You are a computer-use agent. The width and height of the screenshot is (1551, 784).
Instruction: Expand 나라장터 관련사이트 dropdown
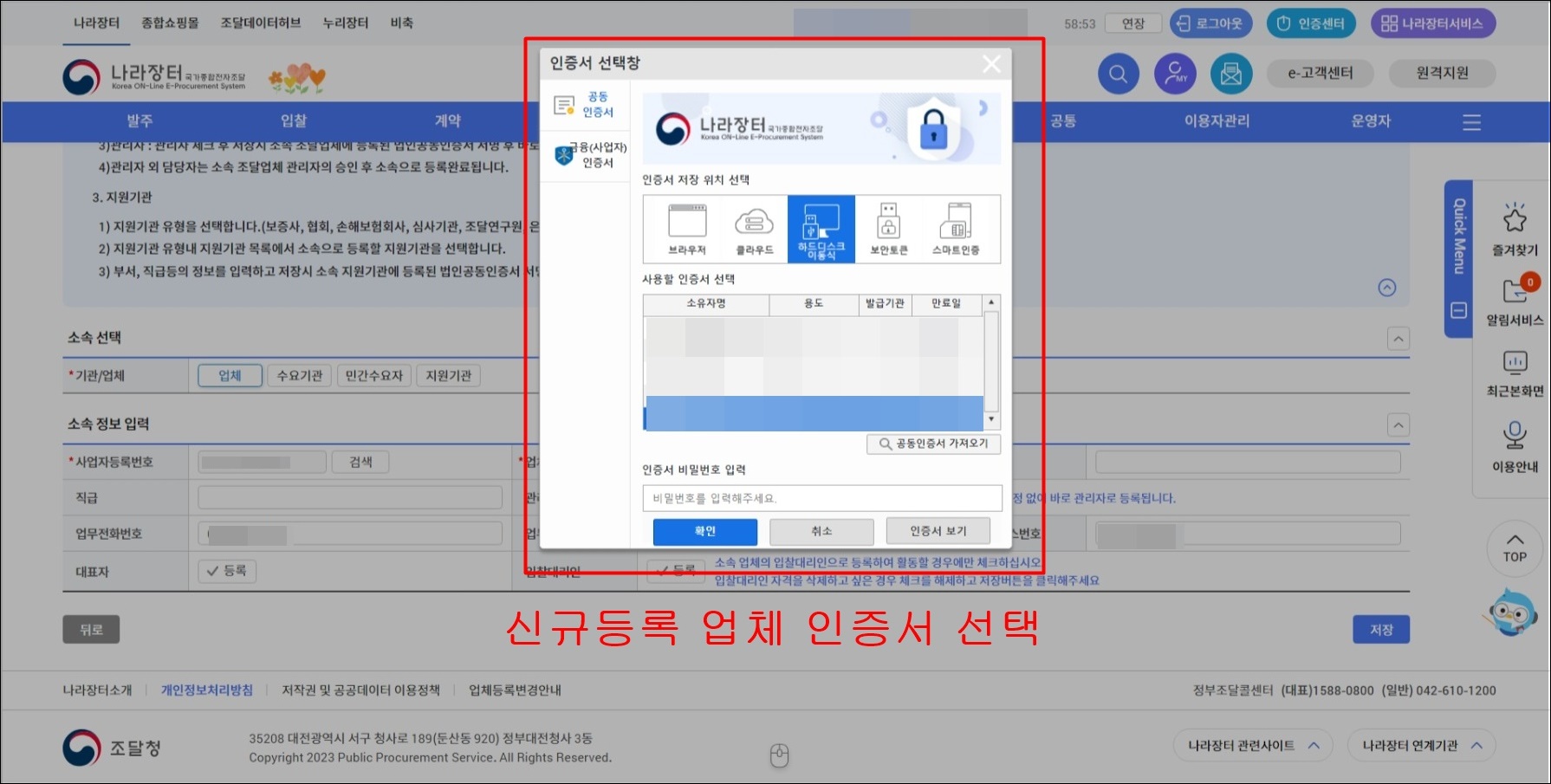point(1253,745)
